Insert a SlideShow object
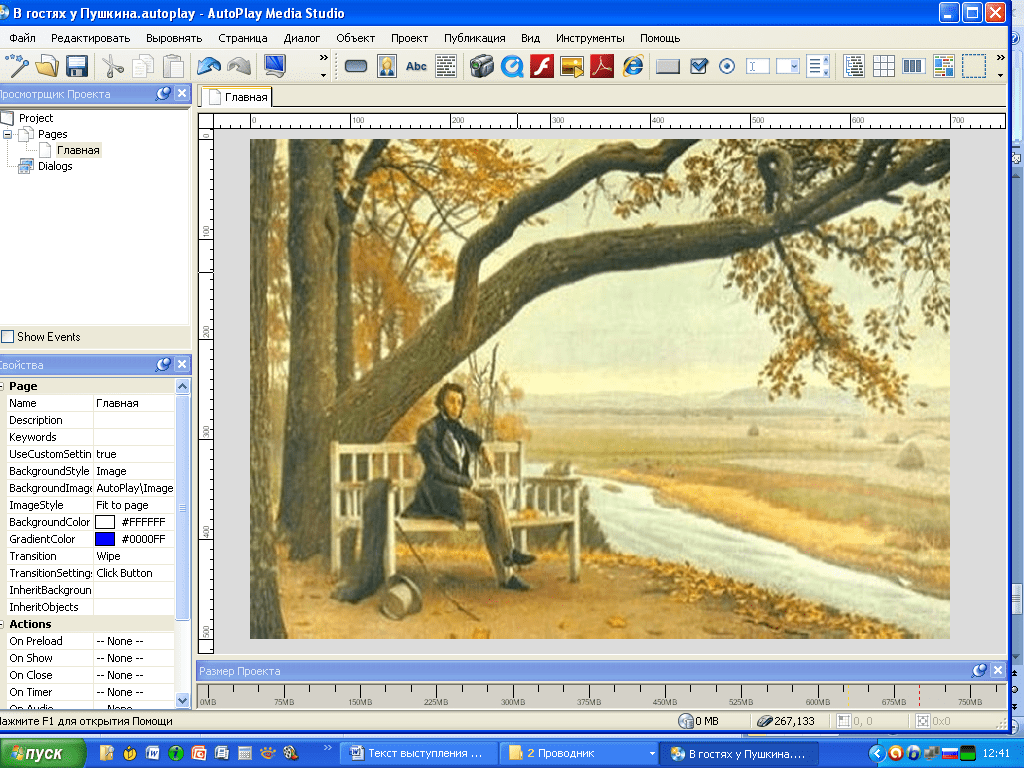 pyautogui.click(x=572, y=67)
